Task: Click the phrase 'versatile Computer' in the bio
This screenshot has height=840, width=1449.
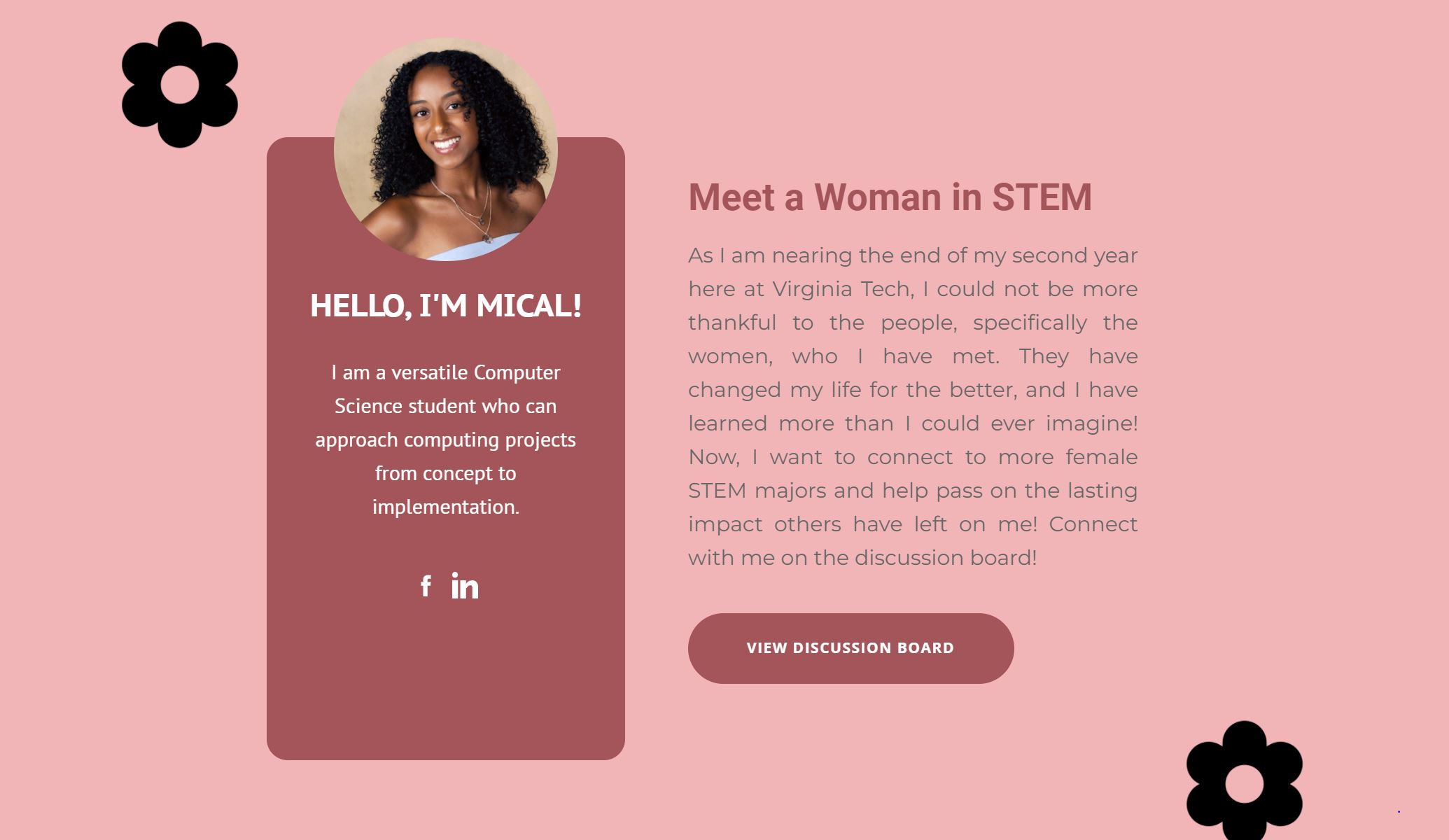Action: (x=476, y=372)
